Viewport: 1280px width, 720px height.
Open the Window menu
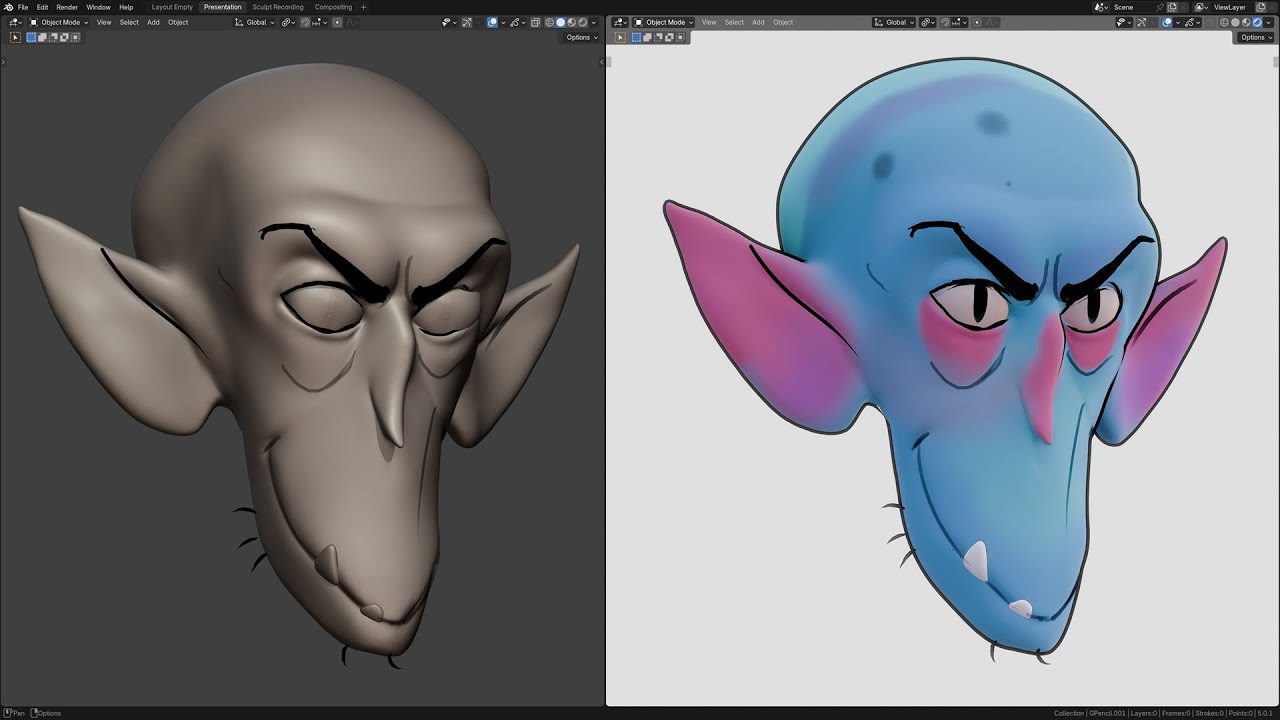point(98,7)
